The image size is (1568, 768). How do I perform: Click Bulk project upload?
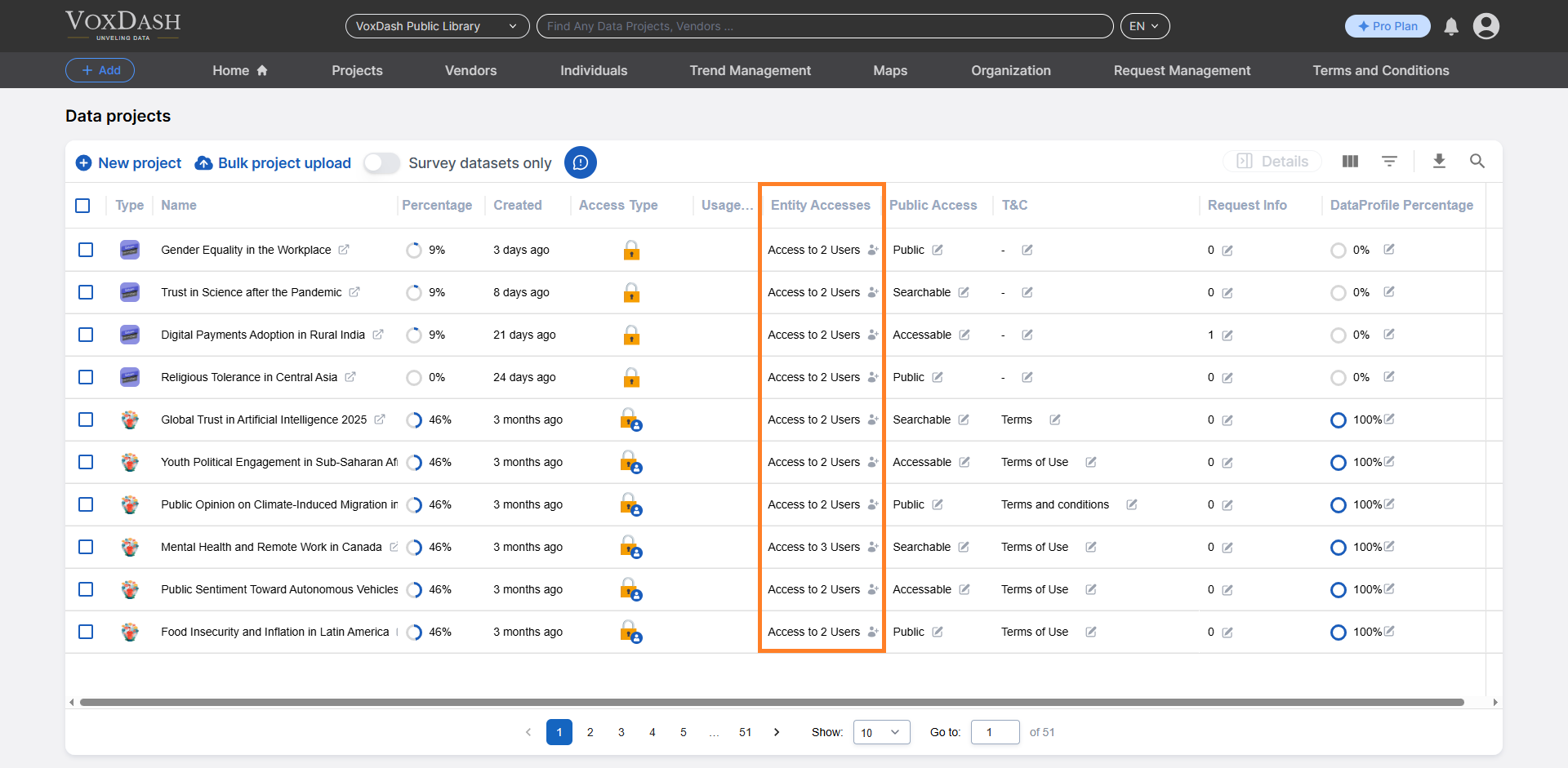coord(273,163)
